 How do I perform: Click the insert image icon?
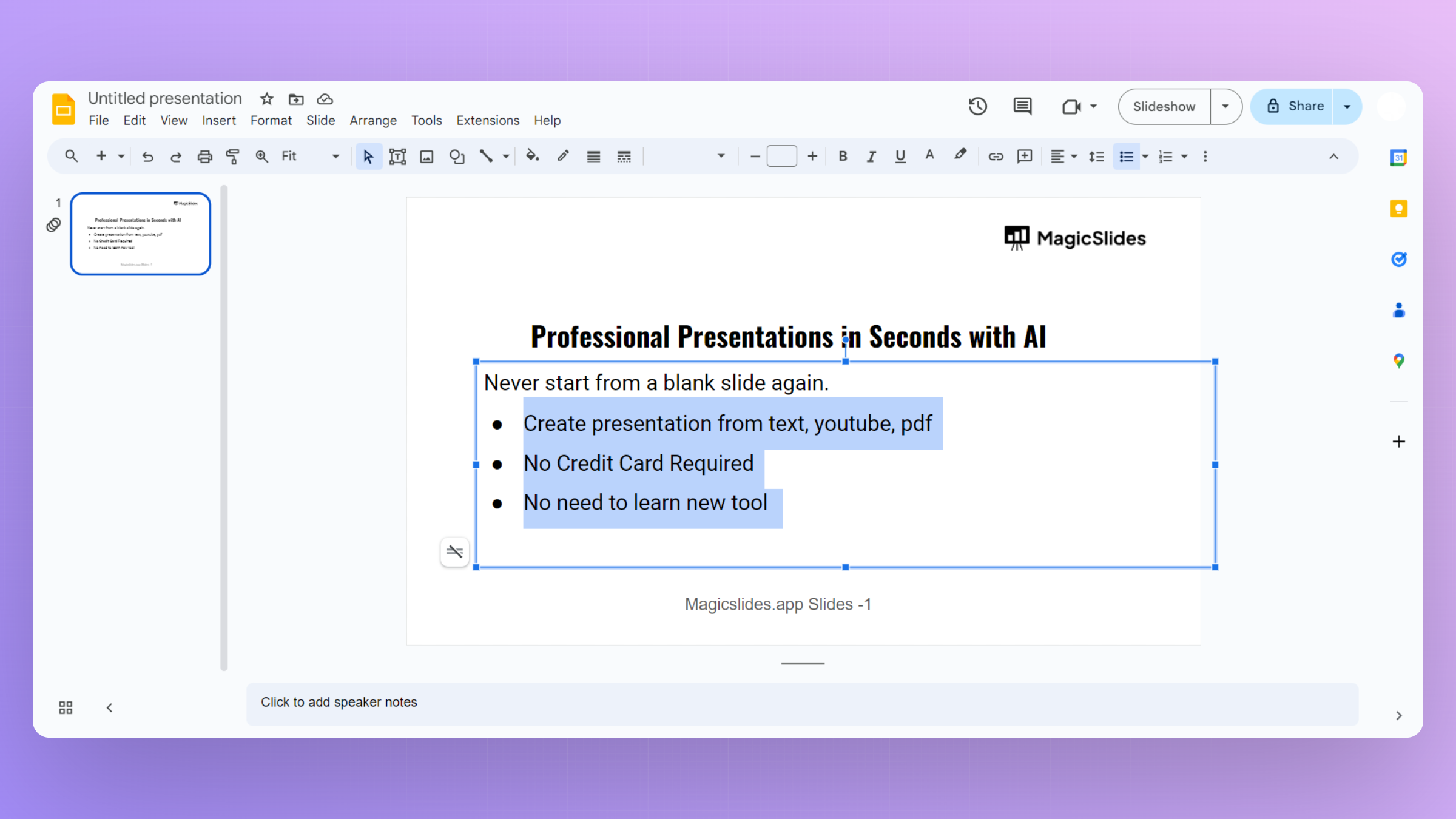[x=426, y=157]
